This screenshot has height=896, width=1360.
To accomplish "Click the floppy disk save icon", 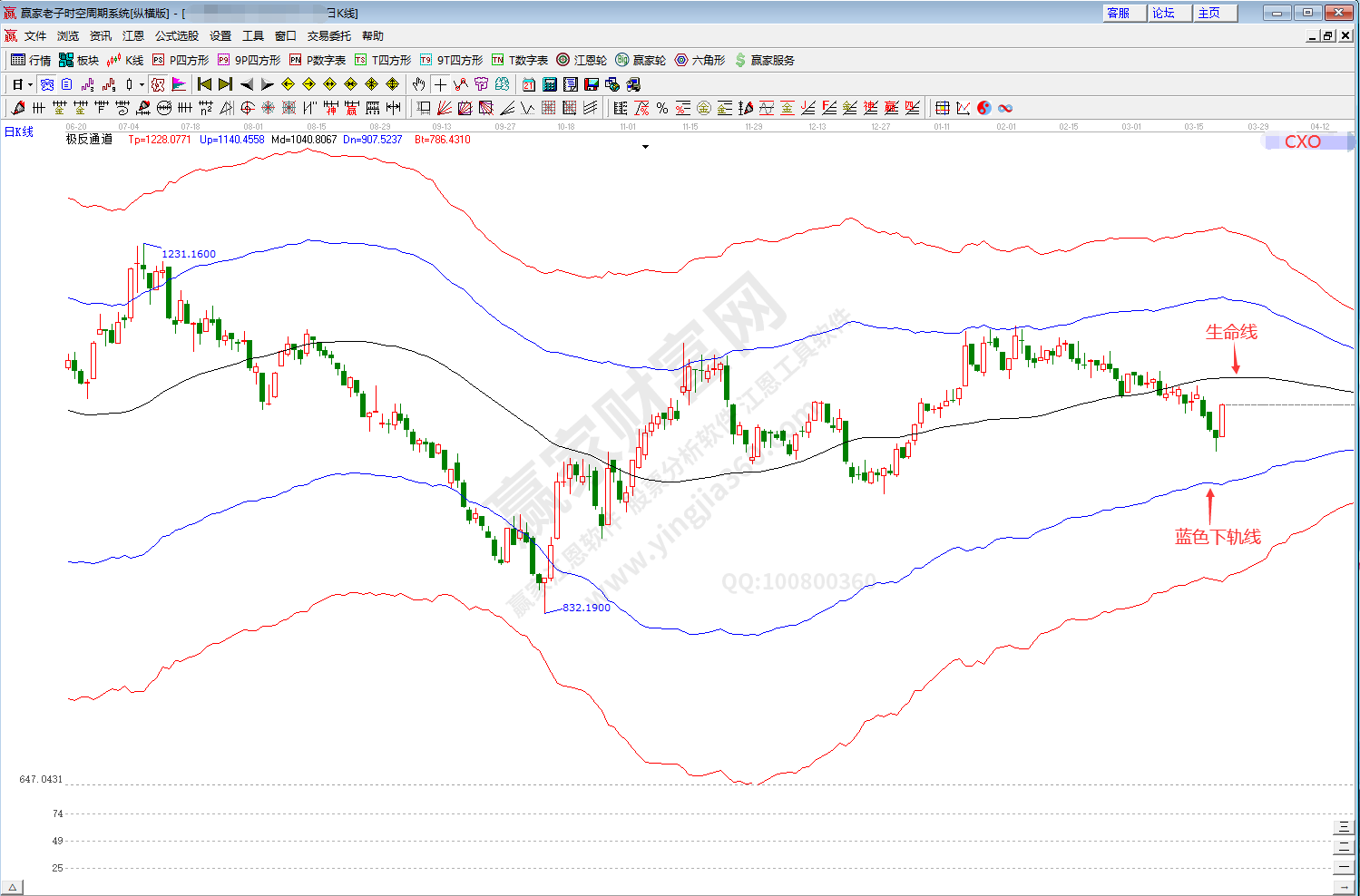I will pos(592,84).
